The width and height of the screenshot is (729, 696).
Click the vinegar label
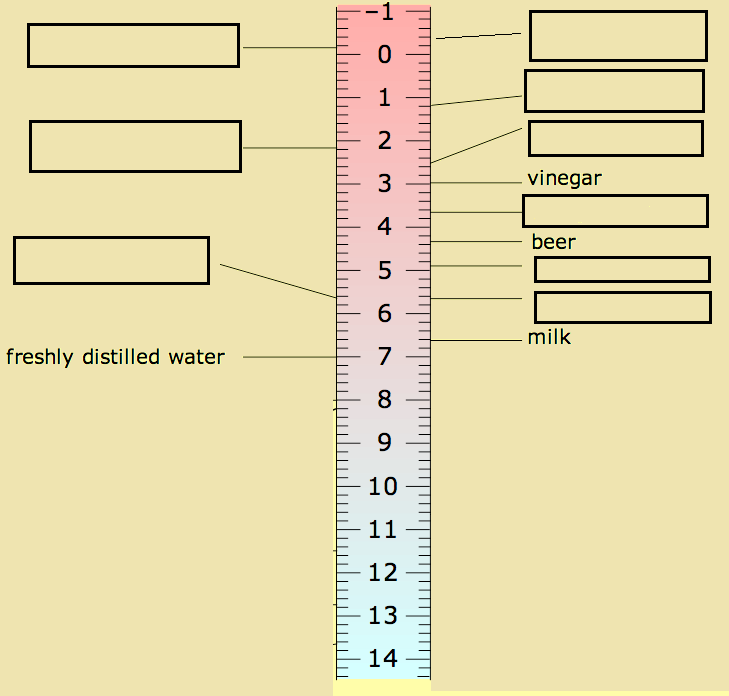click(x=564, y=179)
